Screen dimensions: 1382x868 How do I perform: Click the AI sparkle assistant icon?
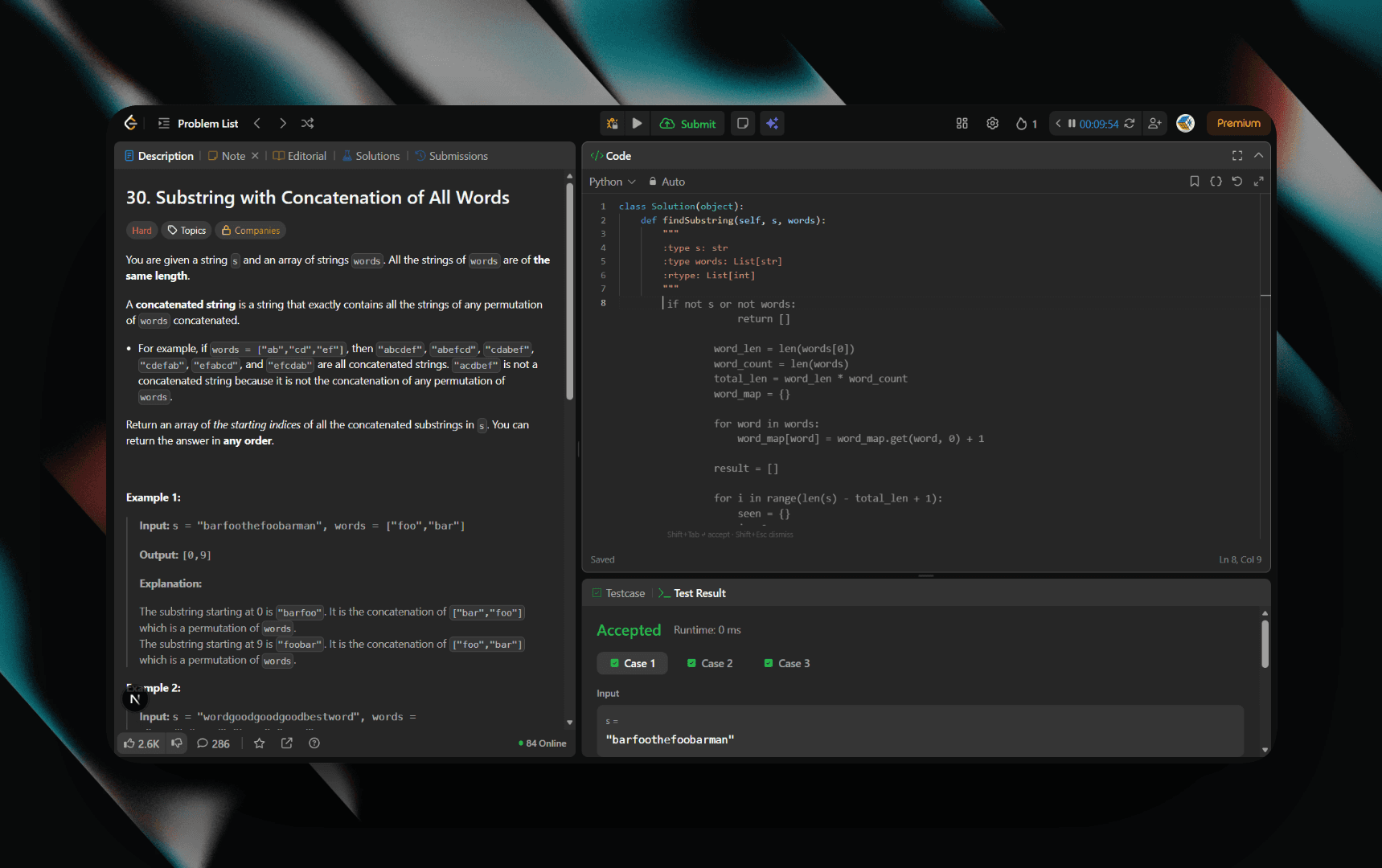tap(772, 123)
